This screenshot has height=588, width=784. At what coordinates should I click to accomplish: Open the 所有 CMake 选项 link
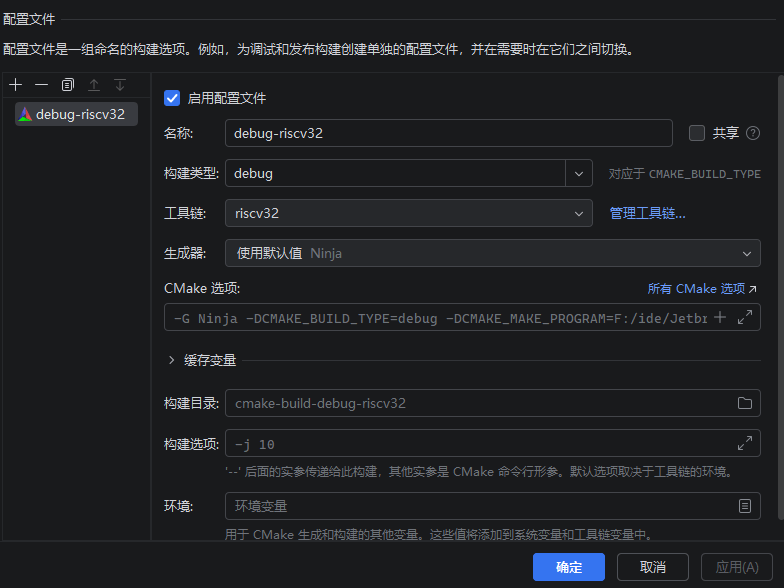click(702, 289)
